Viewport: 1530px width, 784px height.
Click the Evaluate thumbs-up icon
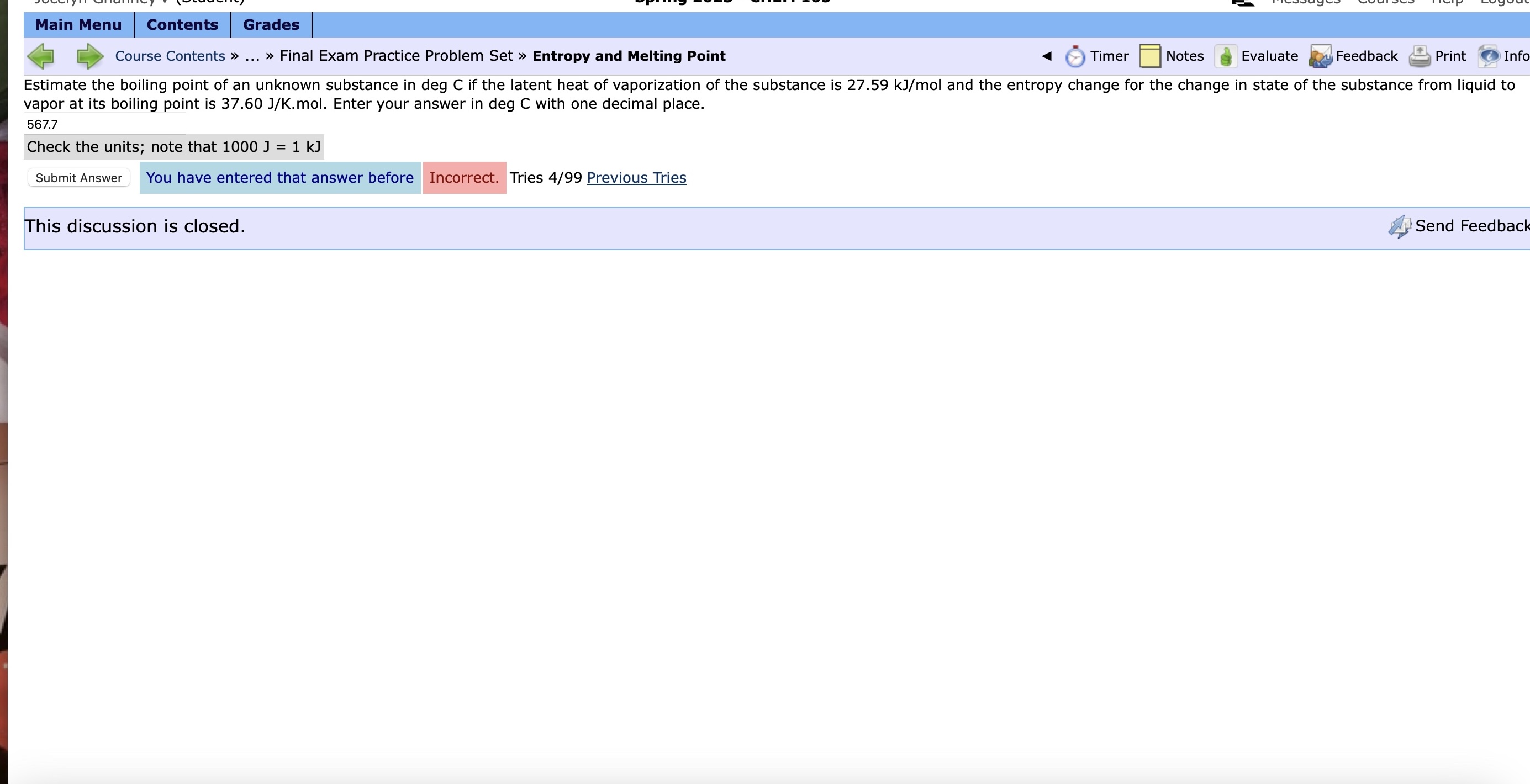(1225, 56)
